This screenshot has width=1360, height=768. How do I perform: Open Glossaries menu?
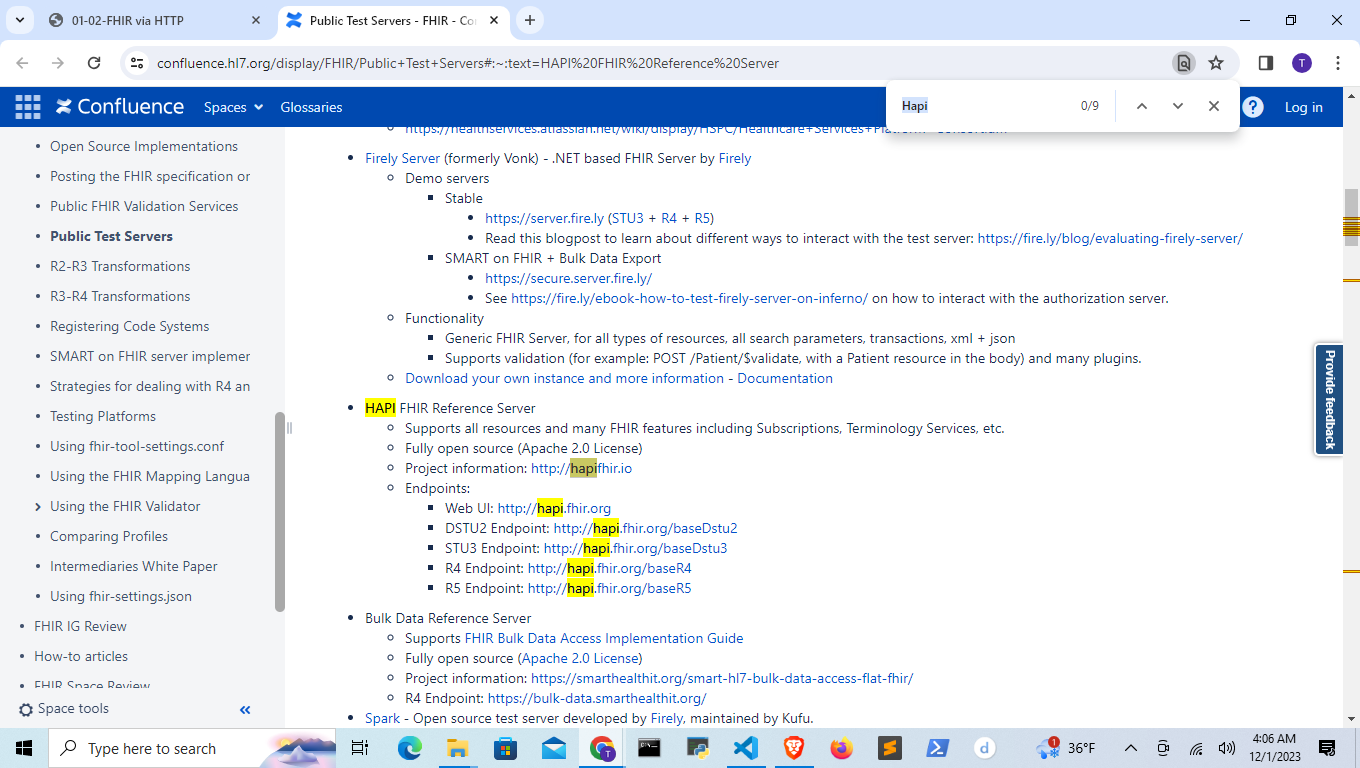click(311, 107)
